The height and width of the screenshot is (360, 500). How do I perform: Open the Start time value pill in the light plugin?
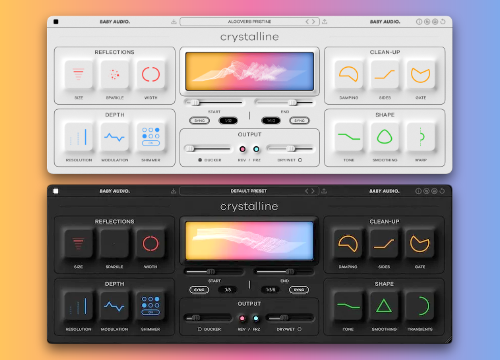click(x=228, y=120)
